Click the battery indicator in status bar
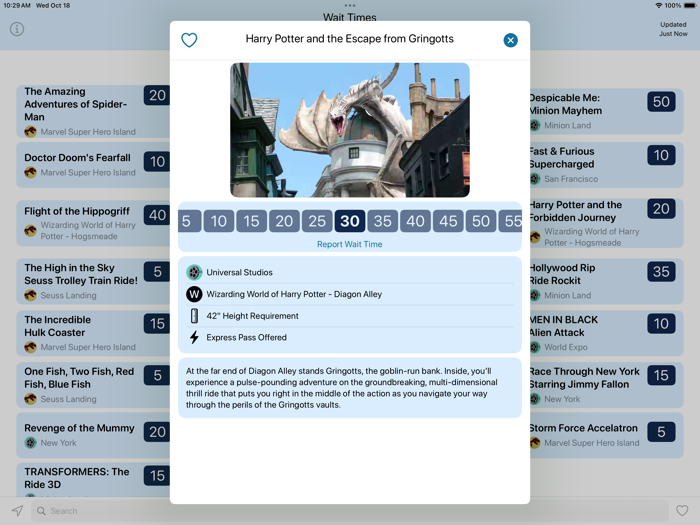Screen dimensions: 700x525 click(690, 5)
